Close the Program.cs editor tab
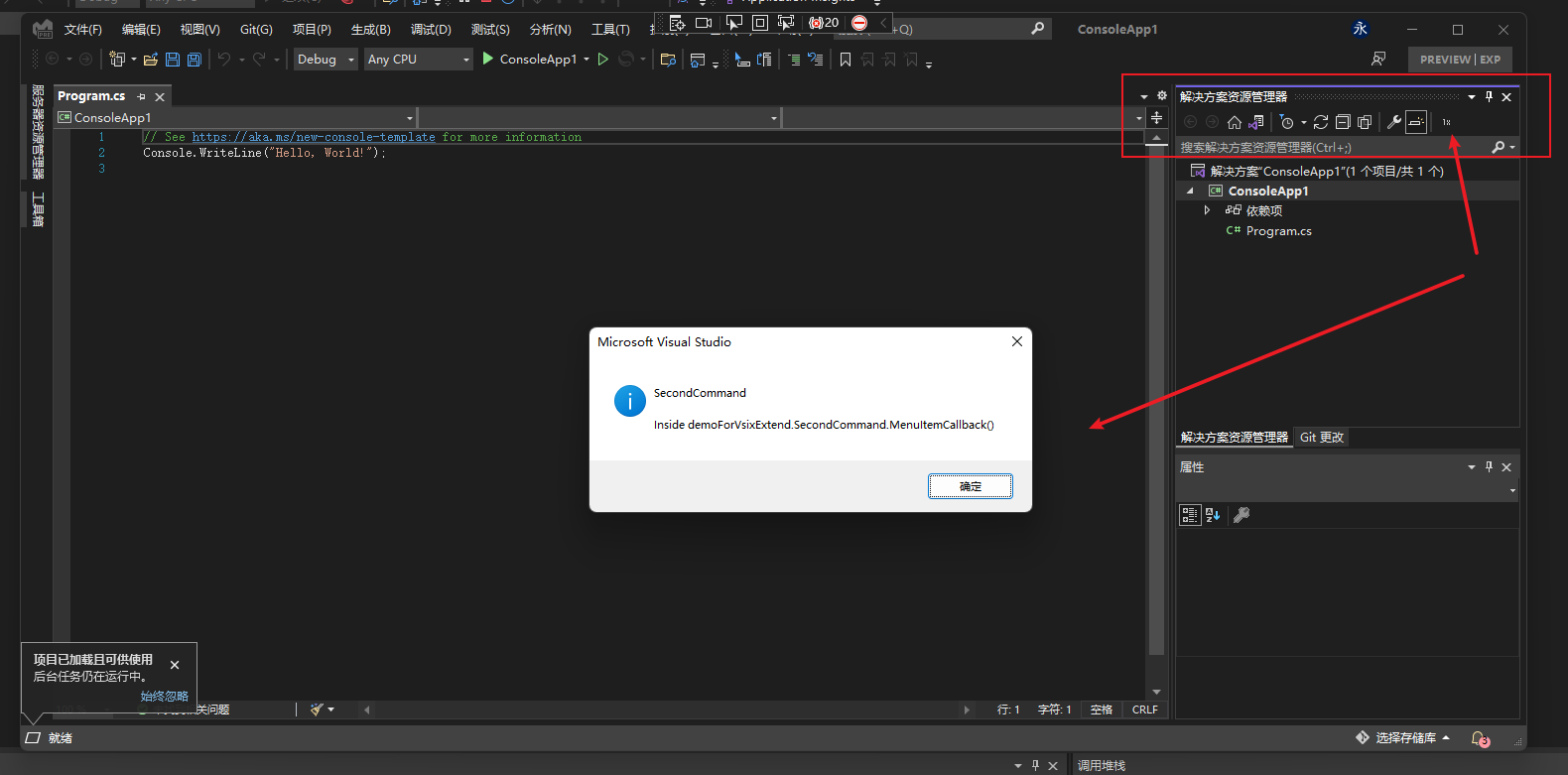Viewport: 1568px width, 775px height. point(160,97)
